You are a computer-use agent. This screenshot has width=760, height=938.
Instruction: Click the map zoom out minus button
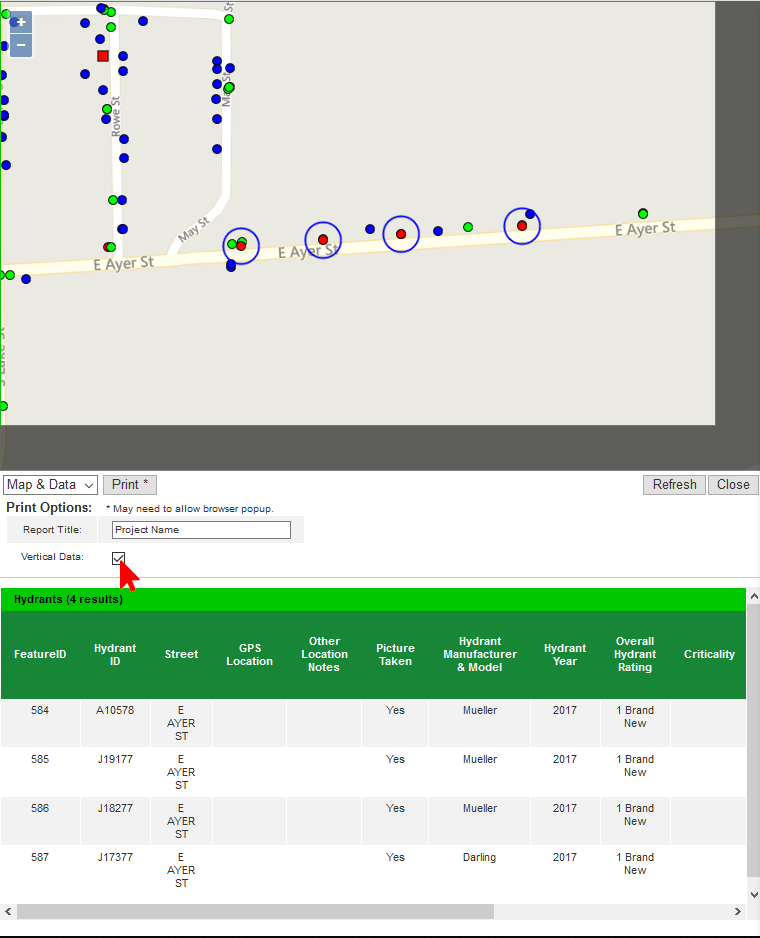point(21,45)
